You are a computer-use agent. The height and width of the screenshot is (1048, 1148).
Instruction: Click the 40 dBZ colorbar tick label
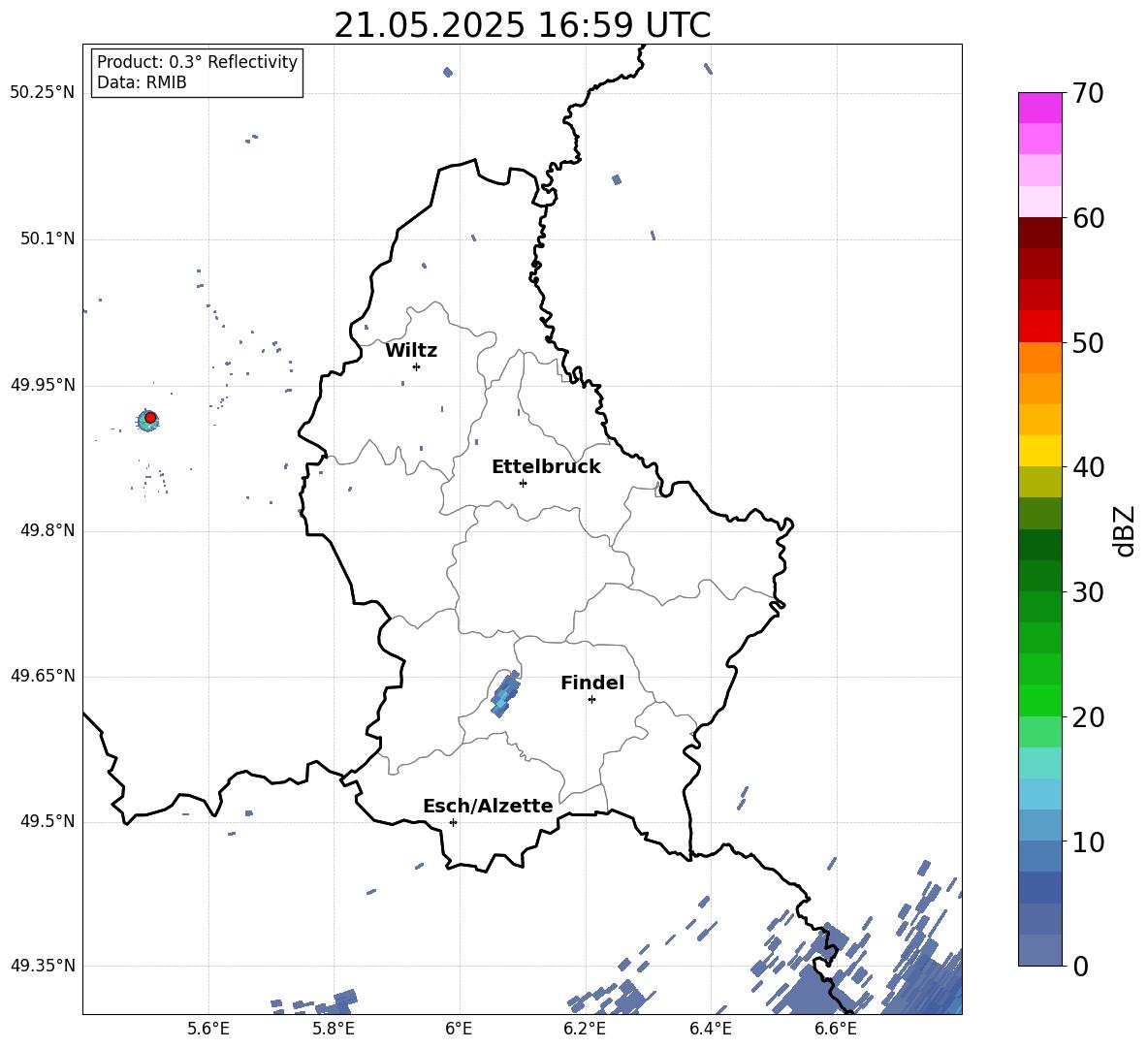click(1088, 467)
